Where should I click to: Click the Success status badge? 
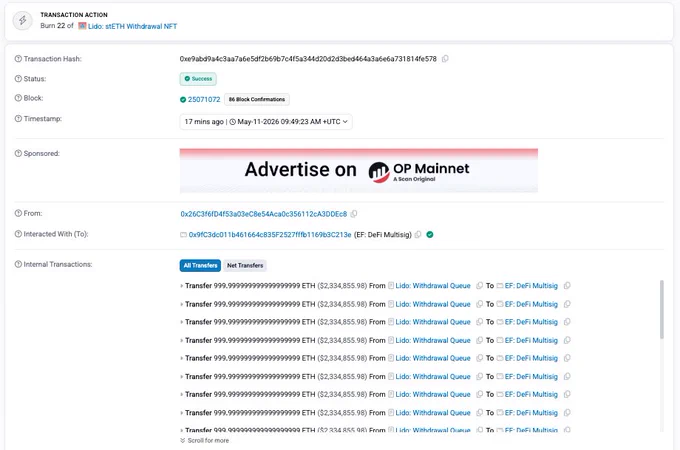pos(198,79)
